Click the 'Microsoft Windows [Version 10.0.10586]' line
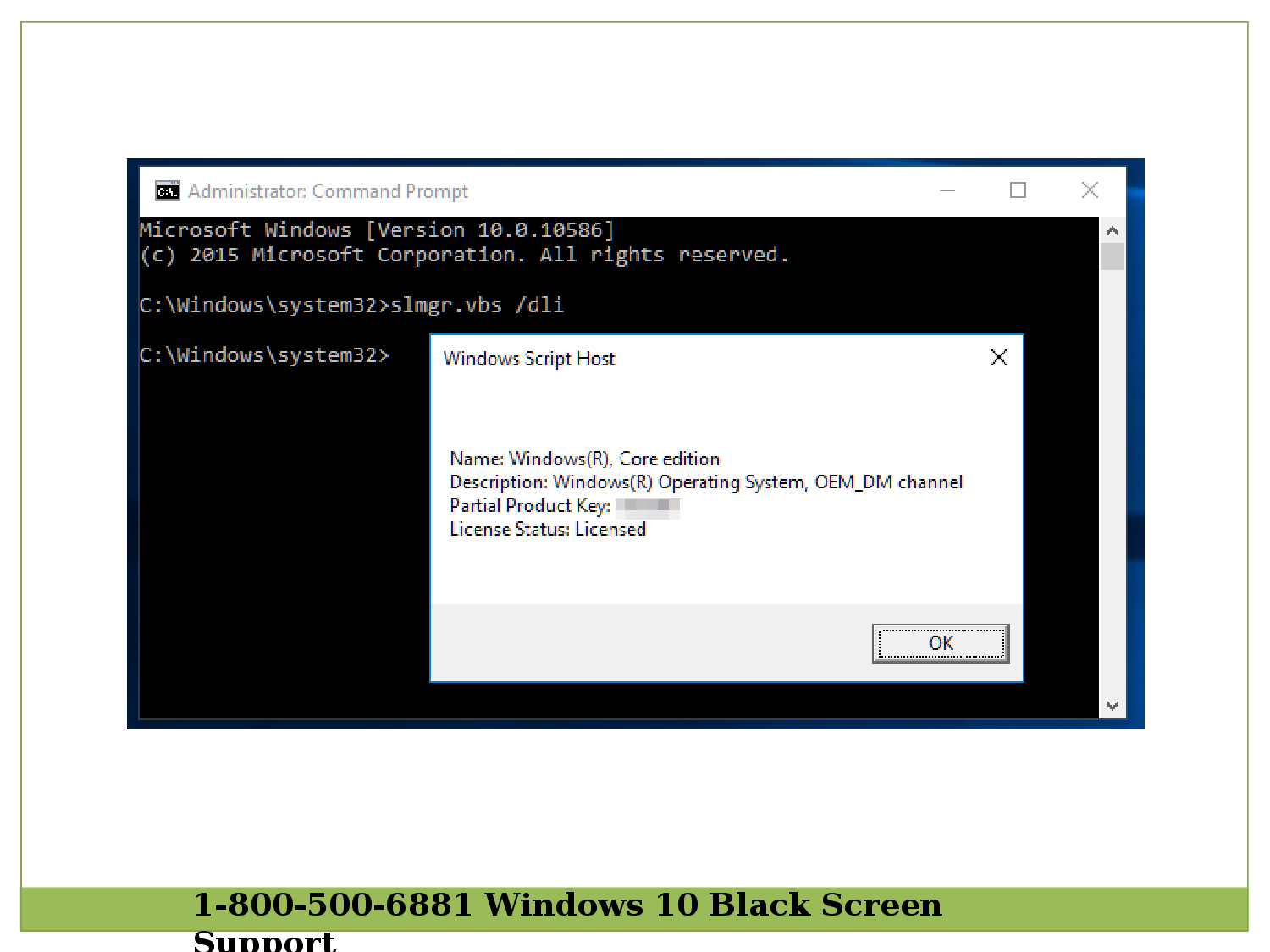The width and height of the screenshot is (1270, 952). pyautogui.click(x=377, y=230)
